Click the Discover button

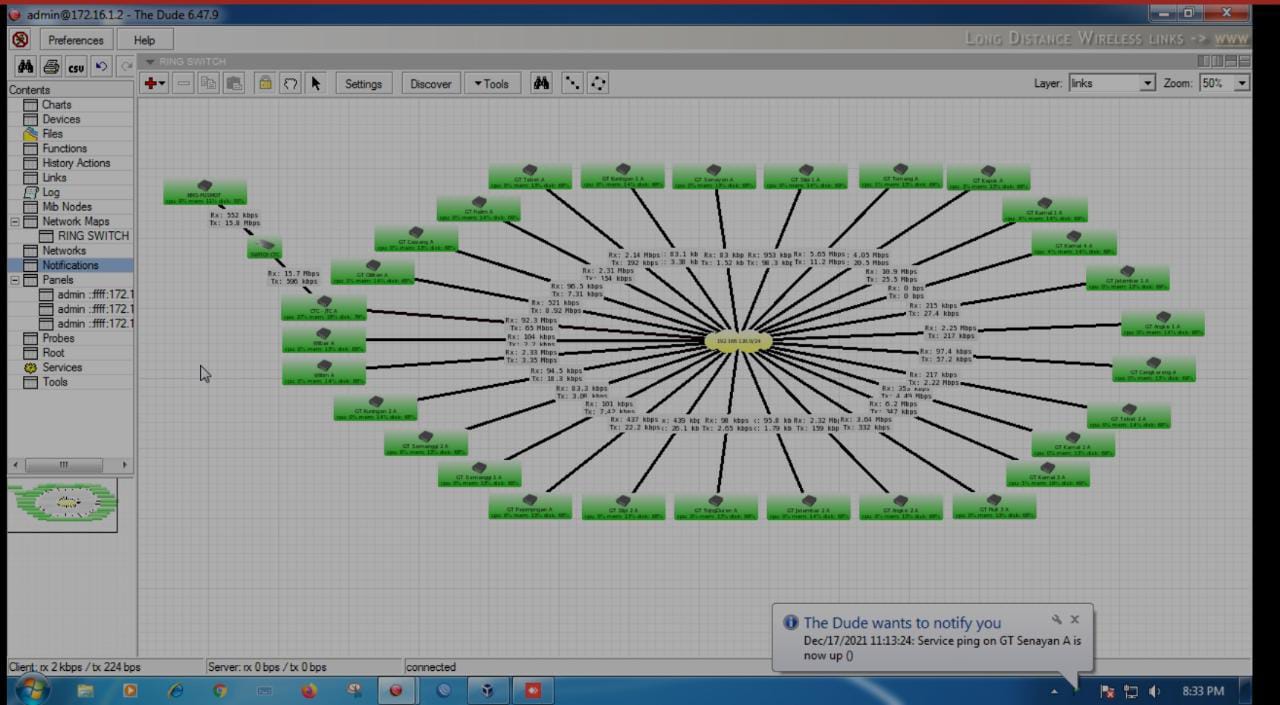[430, 84]
